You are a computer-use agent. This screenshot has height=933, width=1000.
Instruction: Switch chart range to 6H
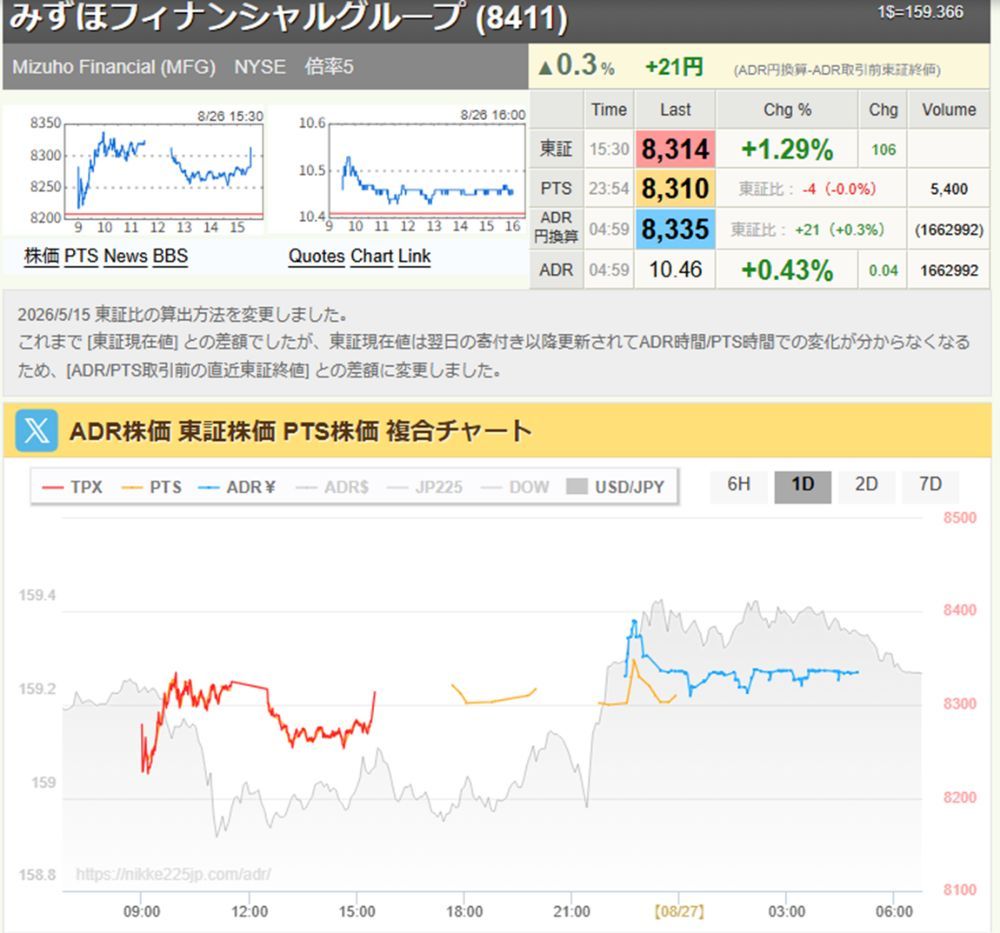pos(739,485)
